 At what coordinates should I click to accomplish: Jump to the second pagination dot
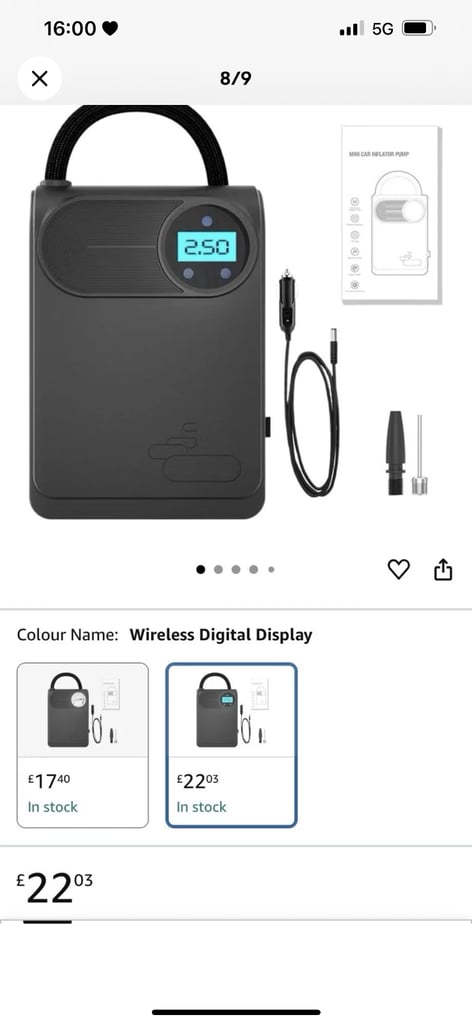tap(218, 569)
